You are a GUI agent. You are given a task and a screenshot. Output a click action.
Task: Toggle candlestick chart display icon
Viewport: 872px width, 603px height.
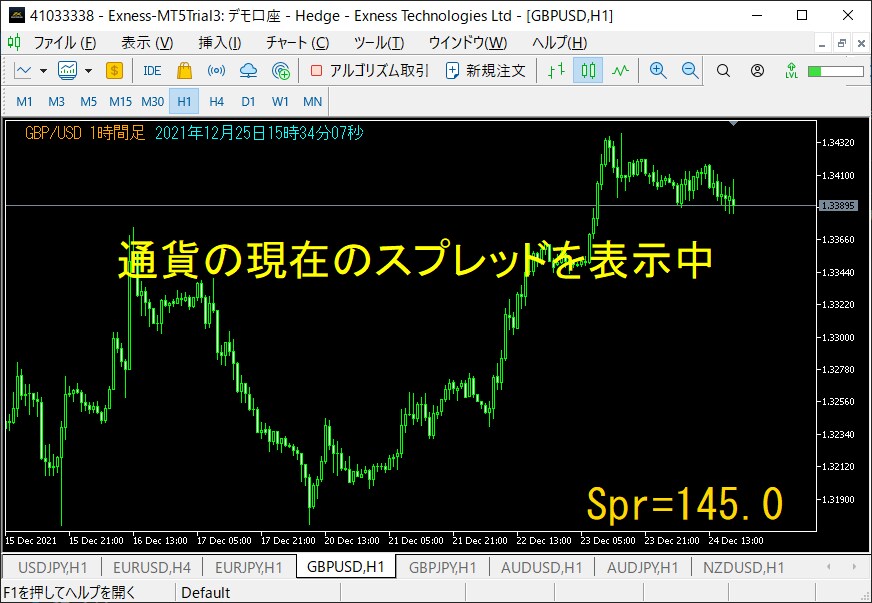coord(588,71)
